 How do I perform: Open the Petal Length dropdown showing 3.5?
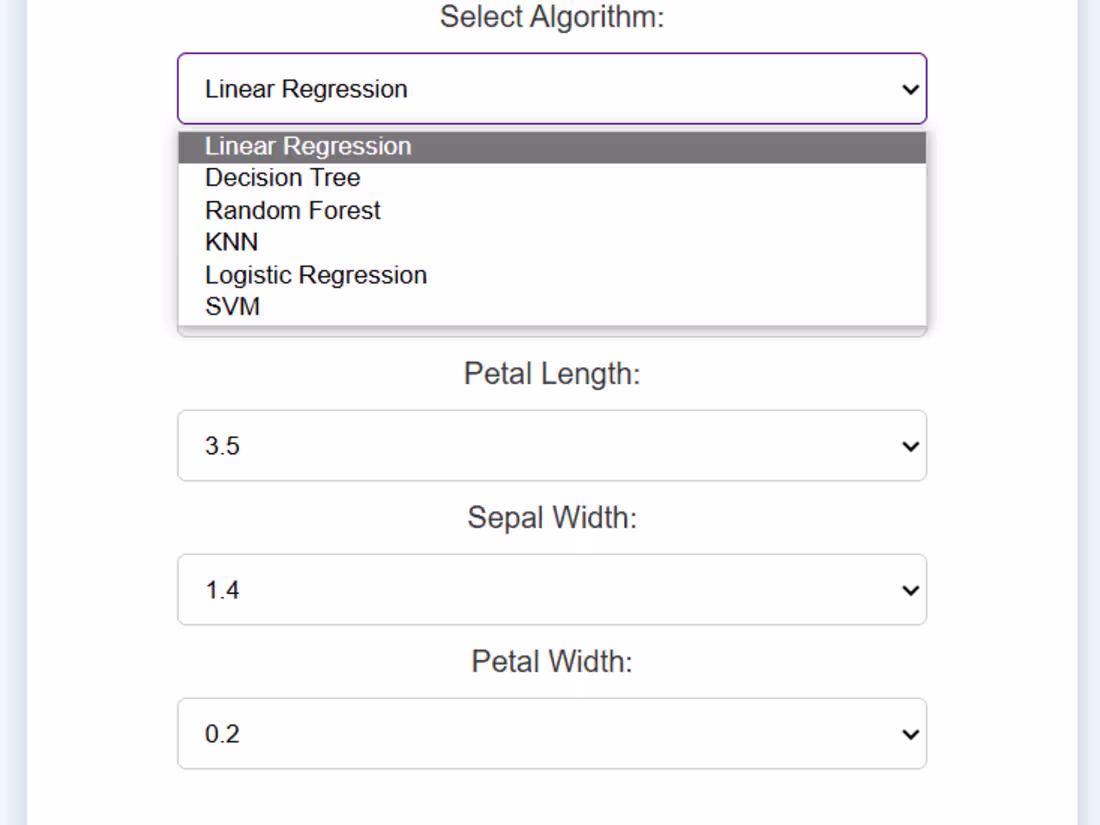pos(550,446)
